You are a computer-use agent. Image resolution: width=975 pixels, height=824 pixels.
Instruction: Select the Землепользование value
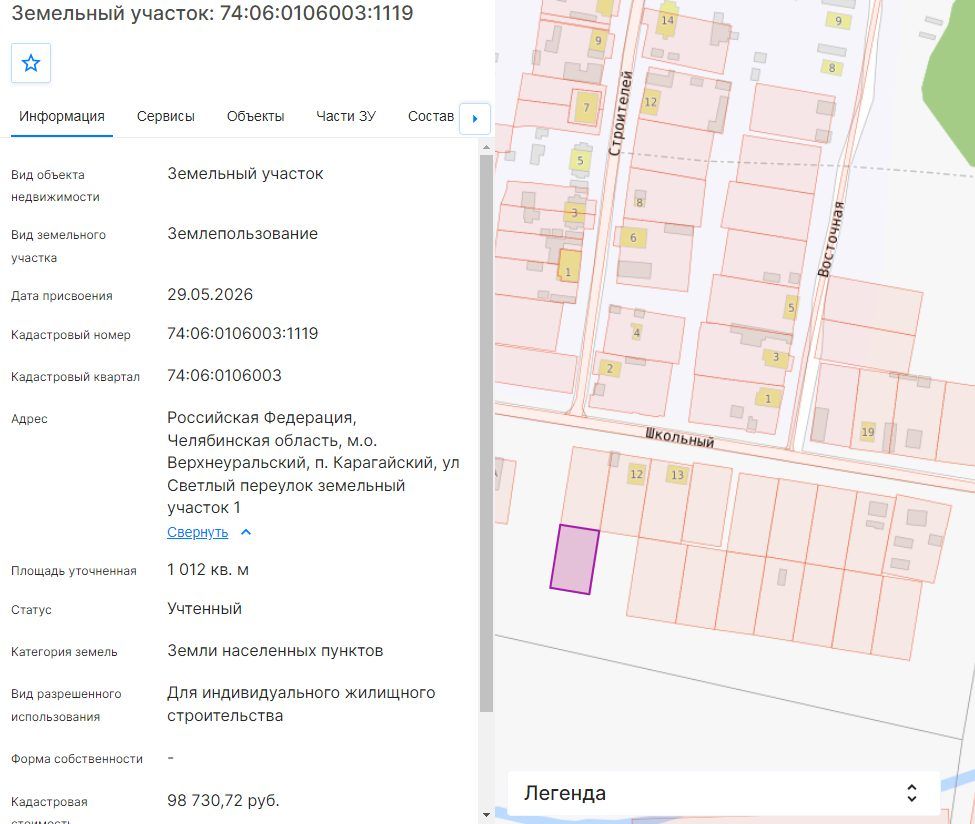pos(243,234)
